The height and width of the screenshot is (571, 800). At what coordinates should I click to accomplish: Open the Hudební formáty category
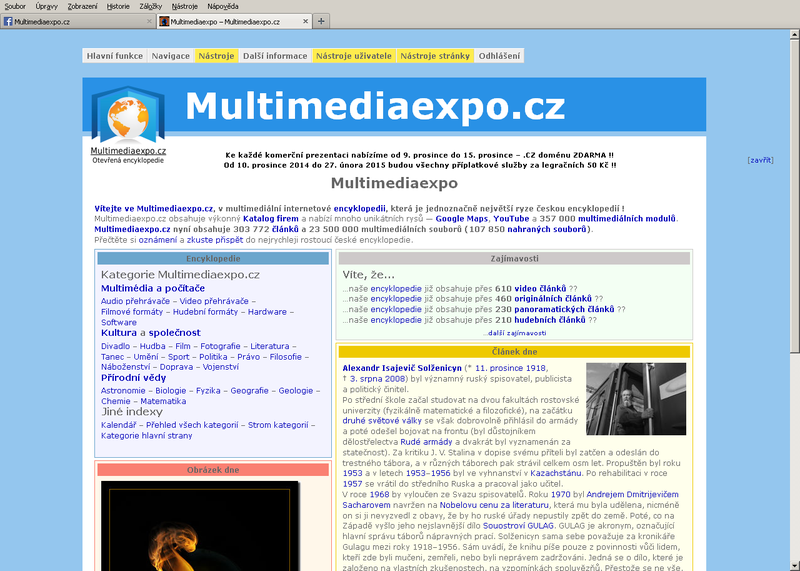205,312
